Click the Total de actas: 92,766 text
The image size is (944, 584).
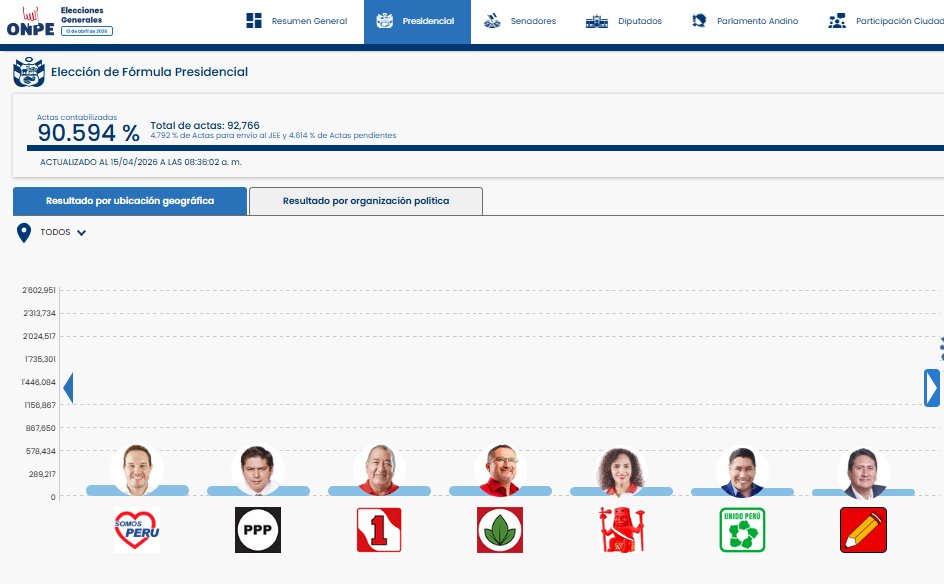(x=205, y=125)
